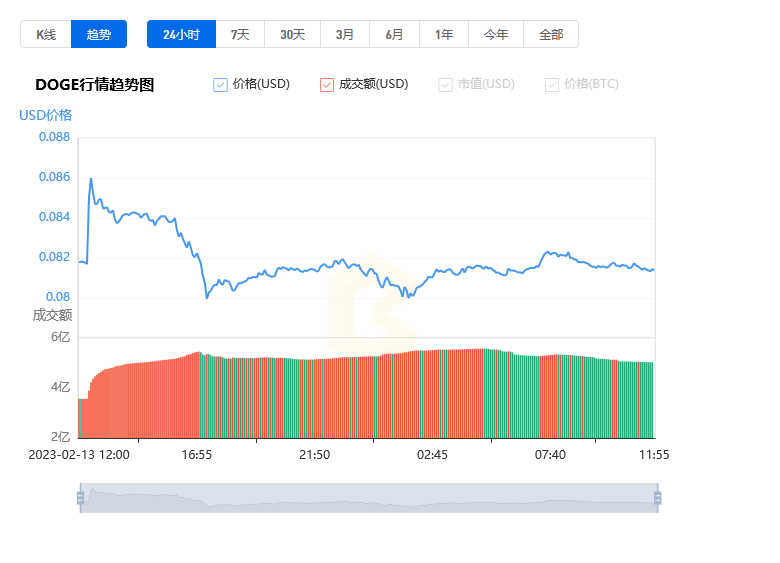Pick the 6月 time range
780x563 pixels.
(x=394, y=34)
